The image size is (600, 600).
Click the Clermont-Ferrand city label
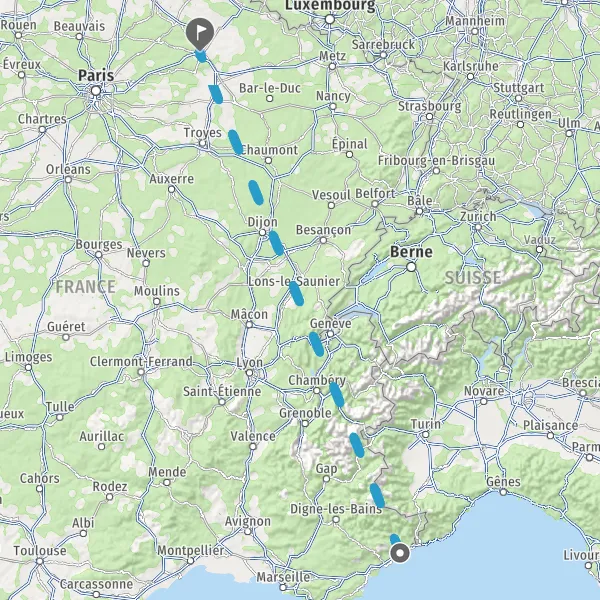(141, 361)
